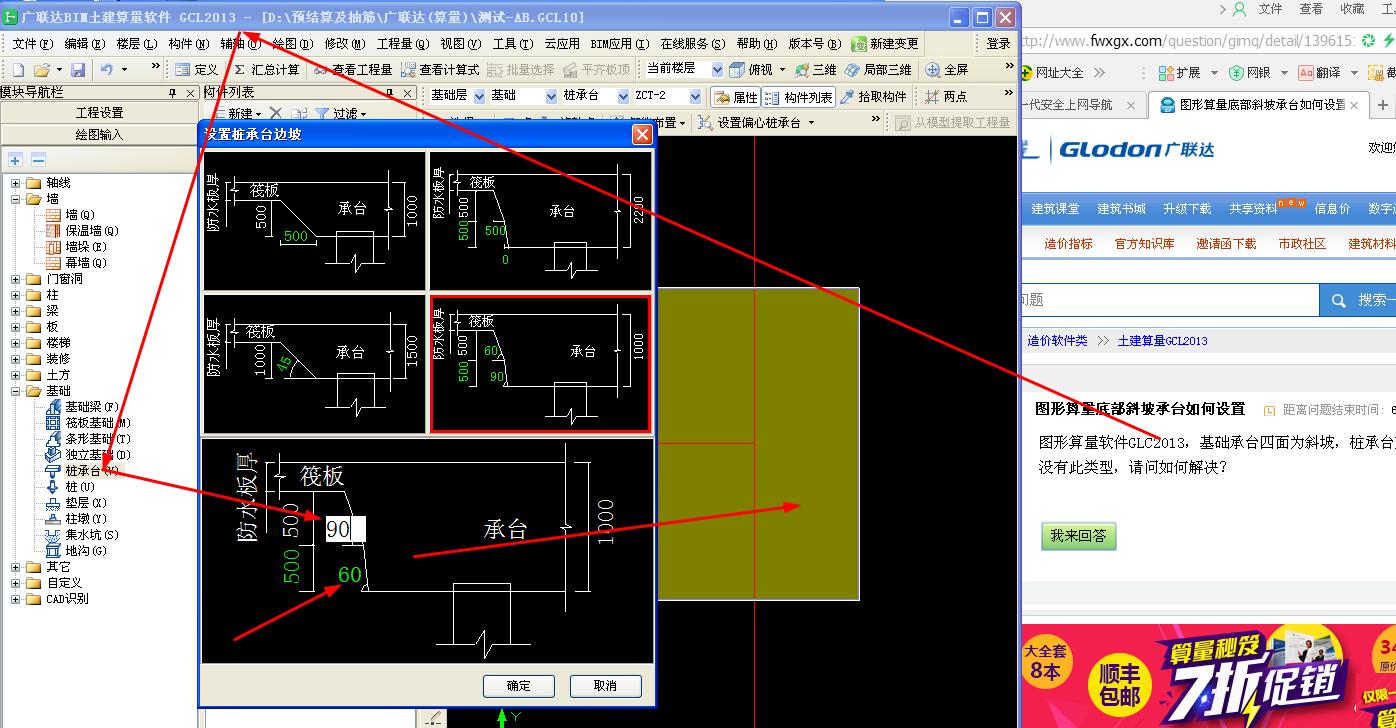Collapse the 墙 tree node

point(16,199)
